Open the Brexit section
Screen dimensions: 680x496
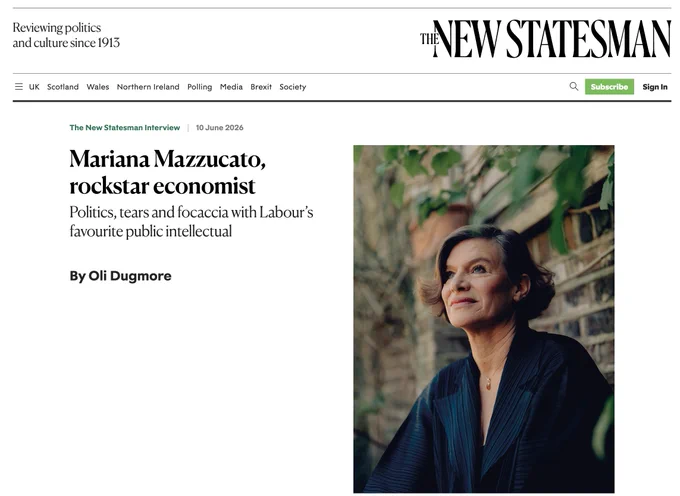point(261,87)
